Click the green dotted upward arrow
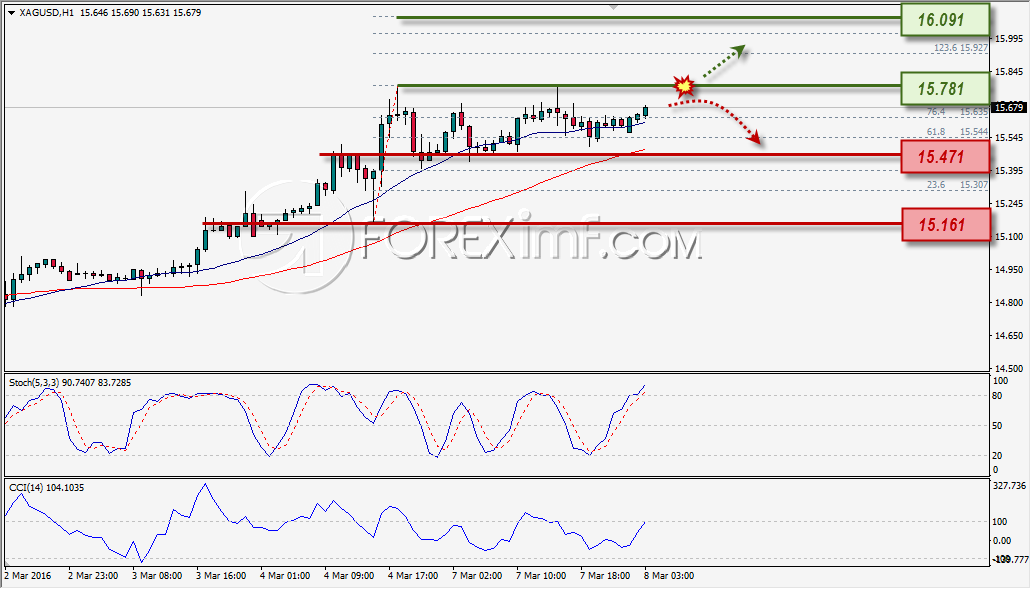Viewport: 1031px width, 589px height. (x=721, y=61)
